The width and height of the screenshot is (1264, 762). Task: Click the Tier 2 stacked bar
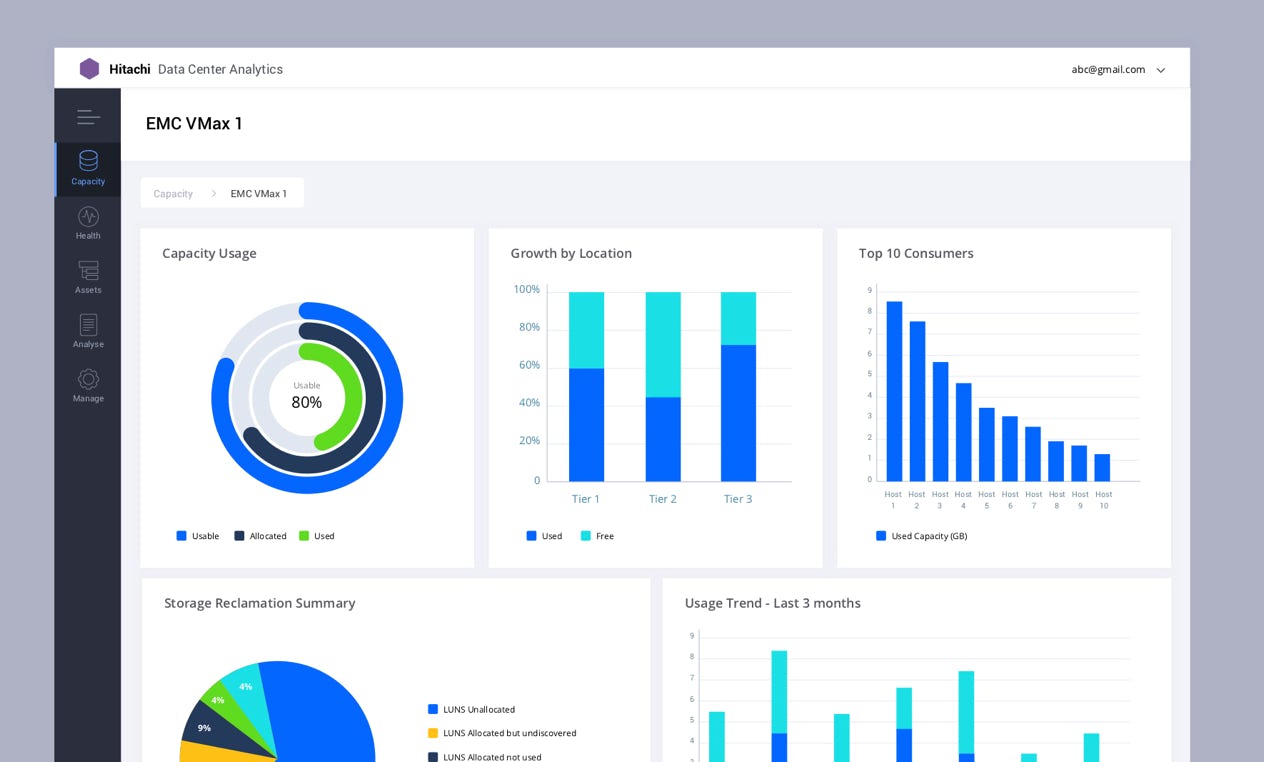point(662,387)
